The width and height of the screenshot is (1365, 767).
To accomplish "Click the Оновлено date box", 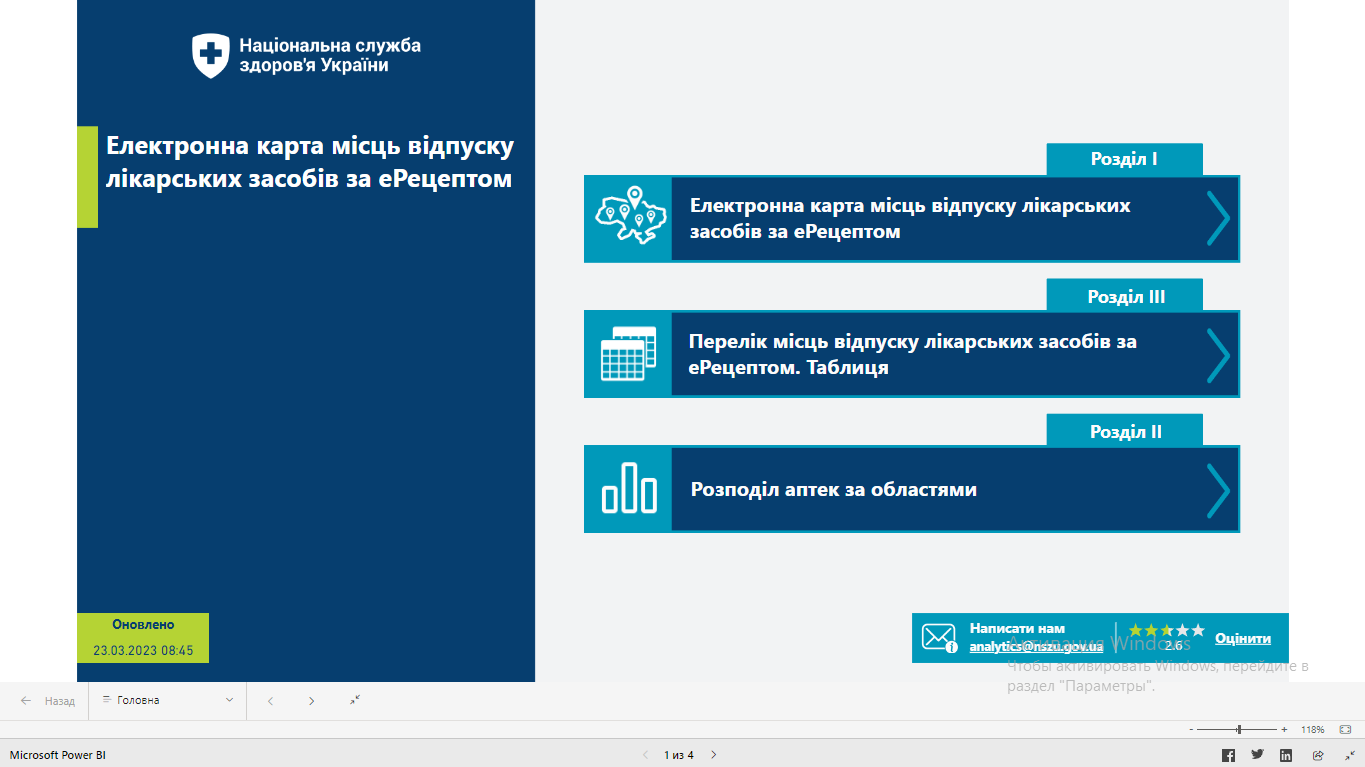I will click(143, 637).
